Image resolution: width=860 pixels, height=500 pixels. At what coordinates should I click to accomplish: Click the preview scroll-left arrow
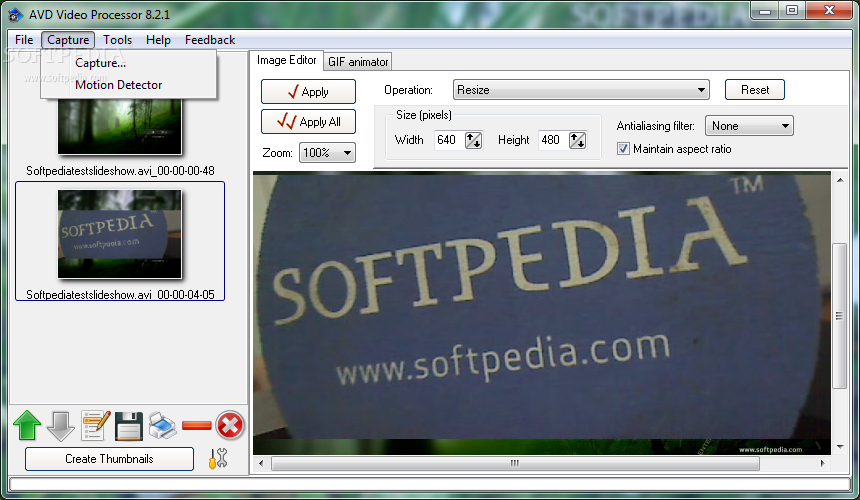261,463
